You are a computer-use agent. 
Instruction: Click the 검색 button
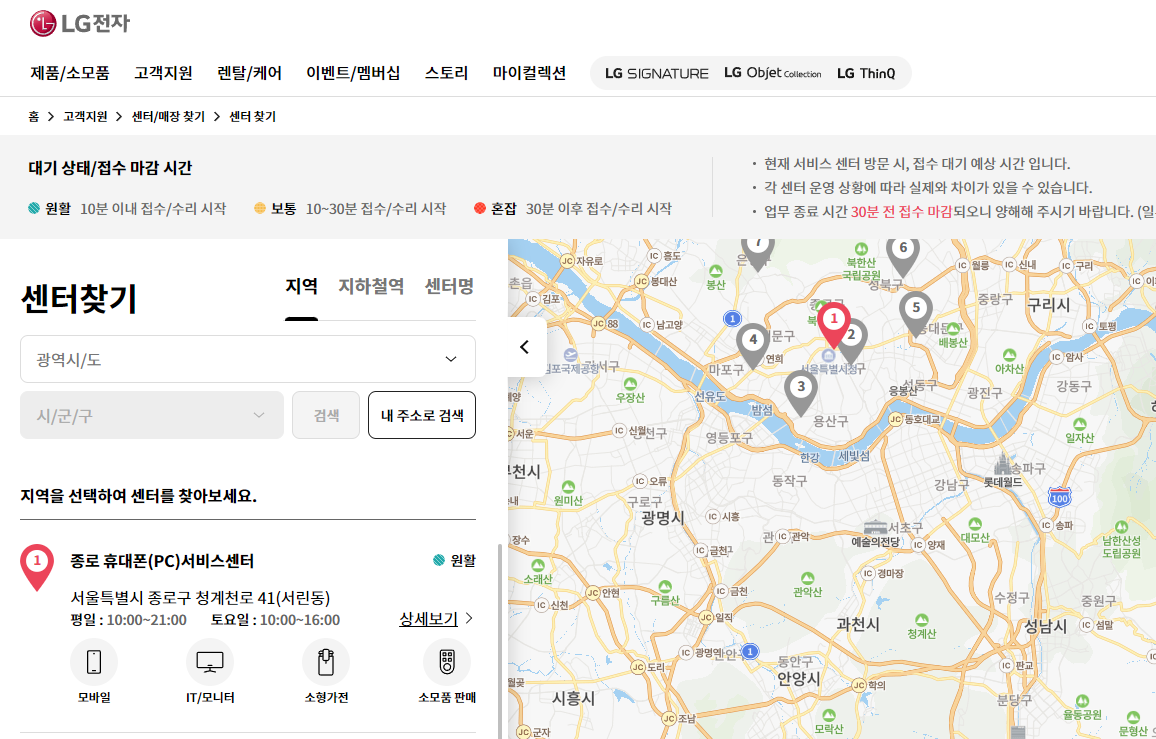[x=326, y=415]
